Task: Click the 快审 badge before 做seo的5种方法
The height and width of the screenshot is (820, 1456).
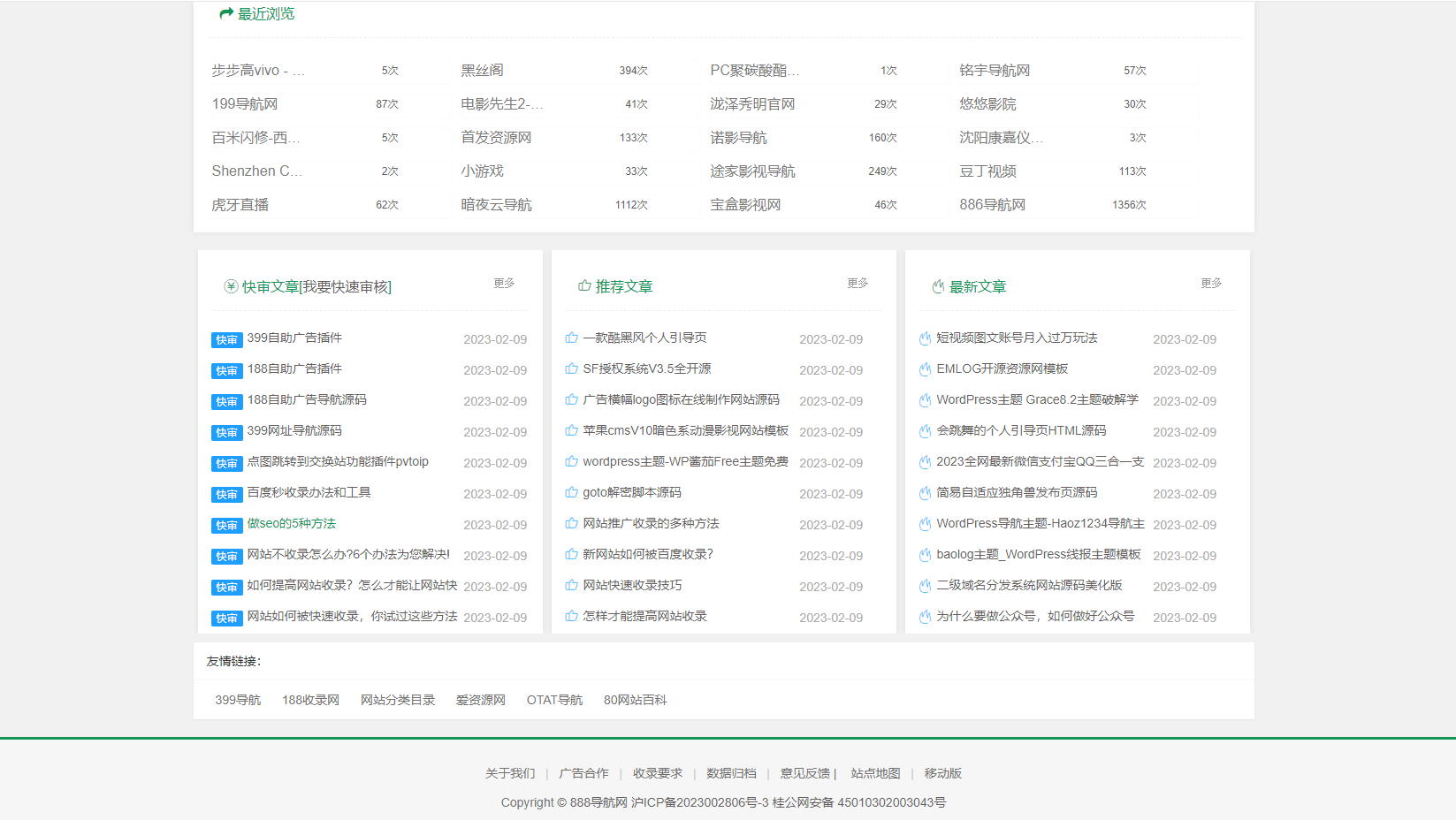Action: (x=226, y=525)
